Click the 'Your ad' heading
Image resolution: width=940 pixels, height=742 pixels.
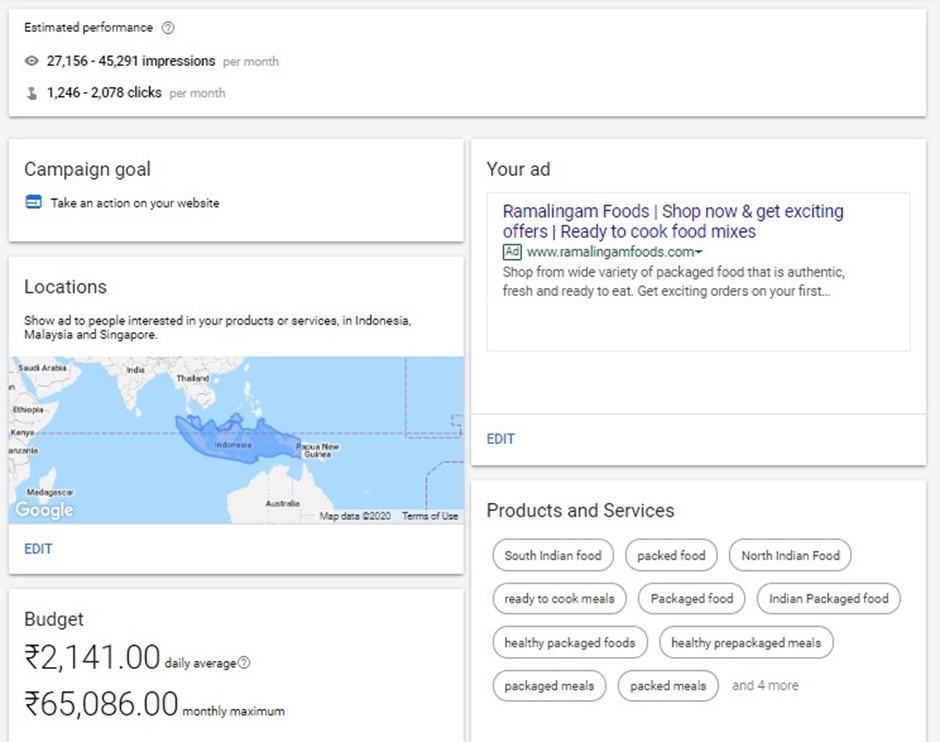pyautogui.click(x=519, y=169)
